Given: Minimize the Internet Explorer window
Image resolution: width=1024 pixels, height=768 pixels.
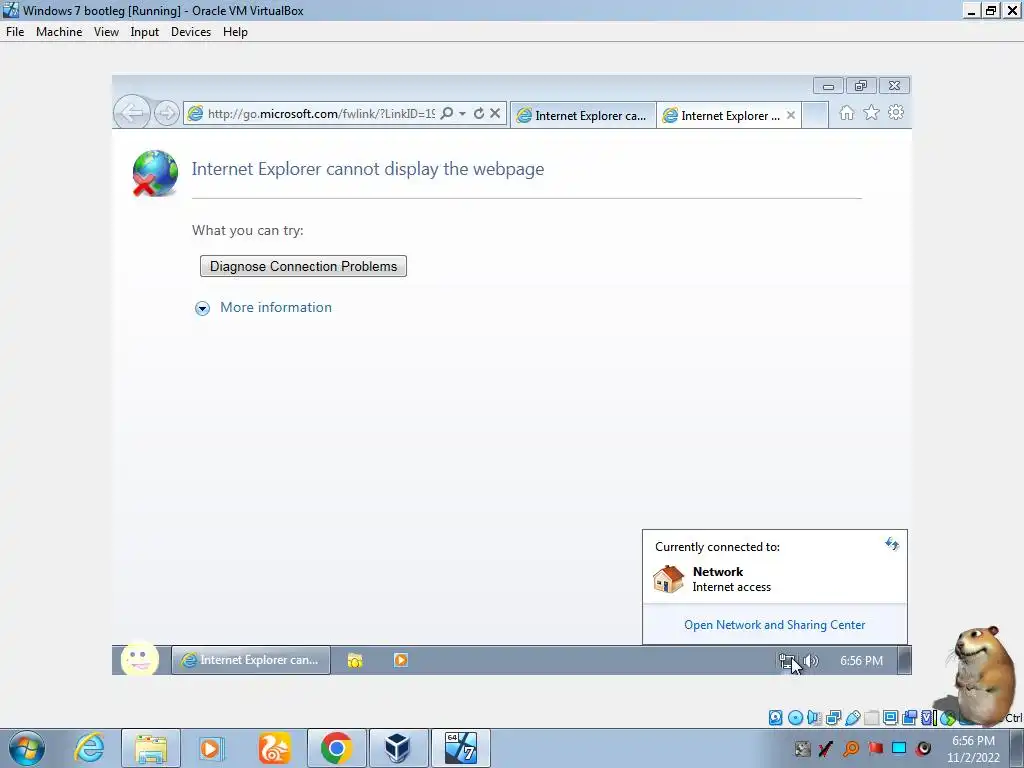Looking at the screenshot, I should point(828,86).
